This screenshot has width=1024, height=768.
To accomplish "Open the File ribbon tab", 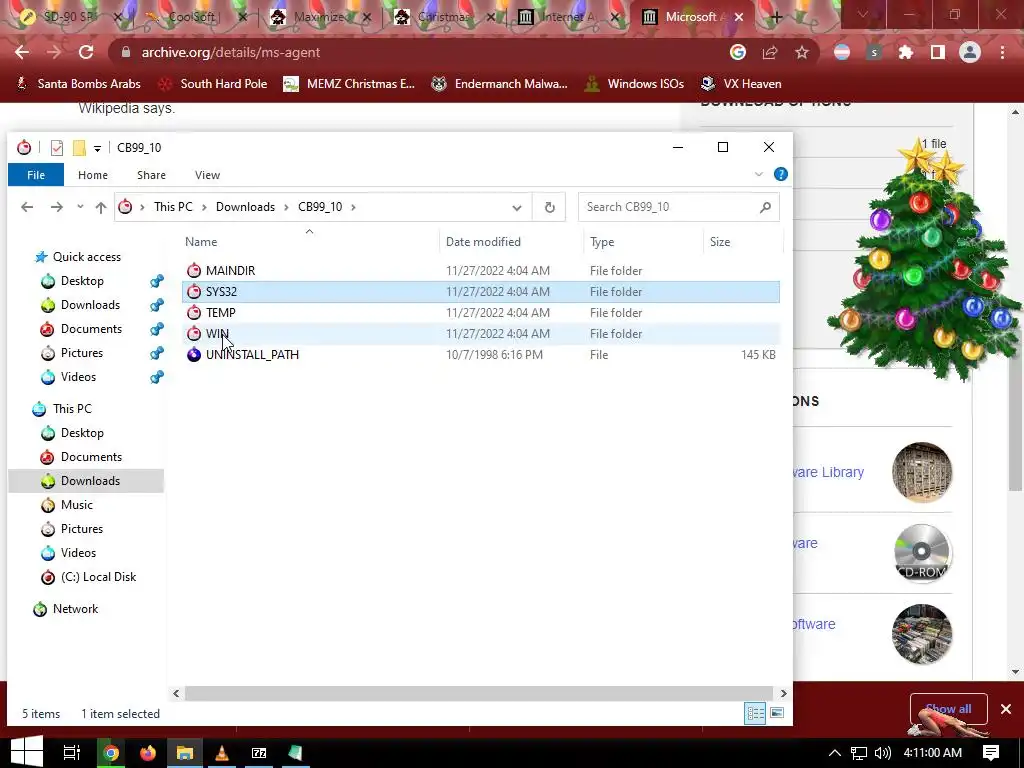I will (x=36, y=174).
